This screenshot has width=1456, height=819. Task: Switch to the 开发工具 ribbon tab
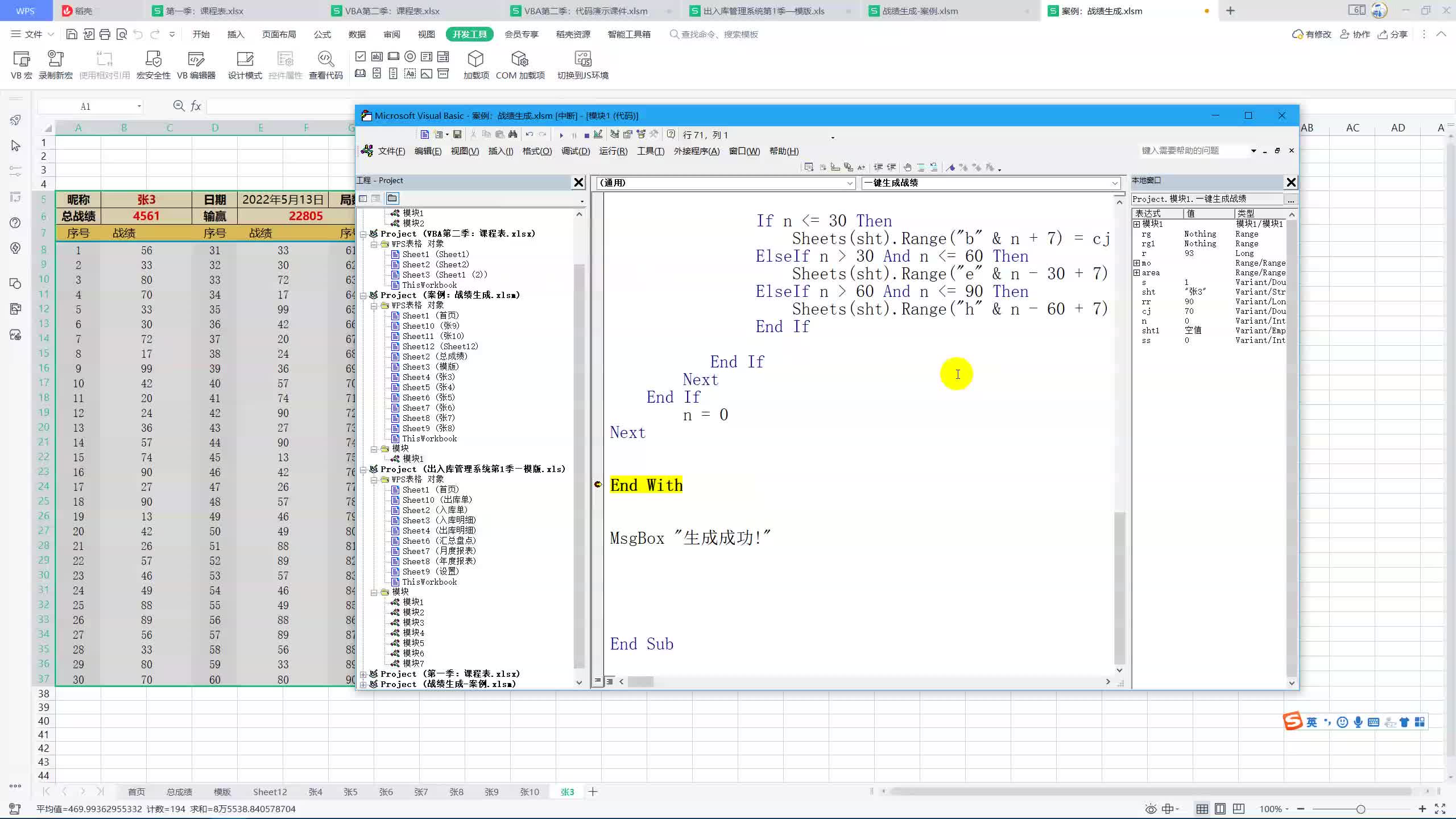pyautogui.click(x=469, y=34)
